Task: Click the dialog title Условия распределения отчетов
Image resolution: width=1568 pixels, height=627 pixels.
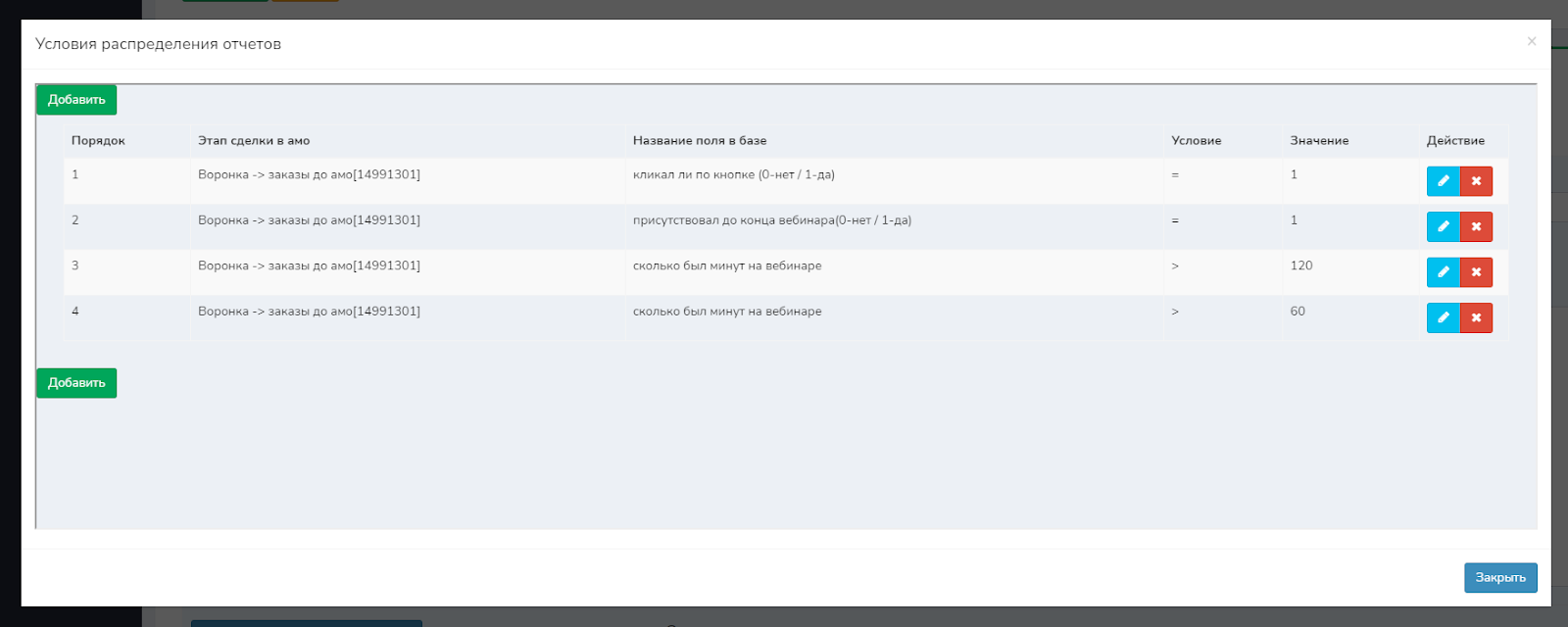Action: tap(158, 44)
